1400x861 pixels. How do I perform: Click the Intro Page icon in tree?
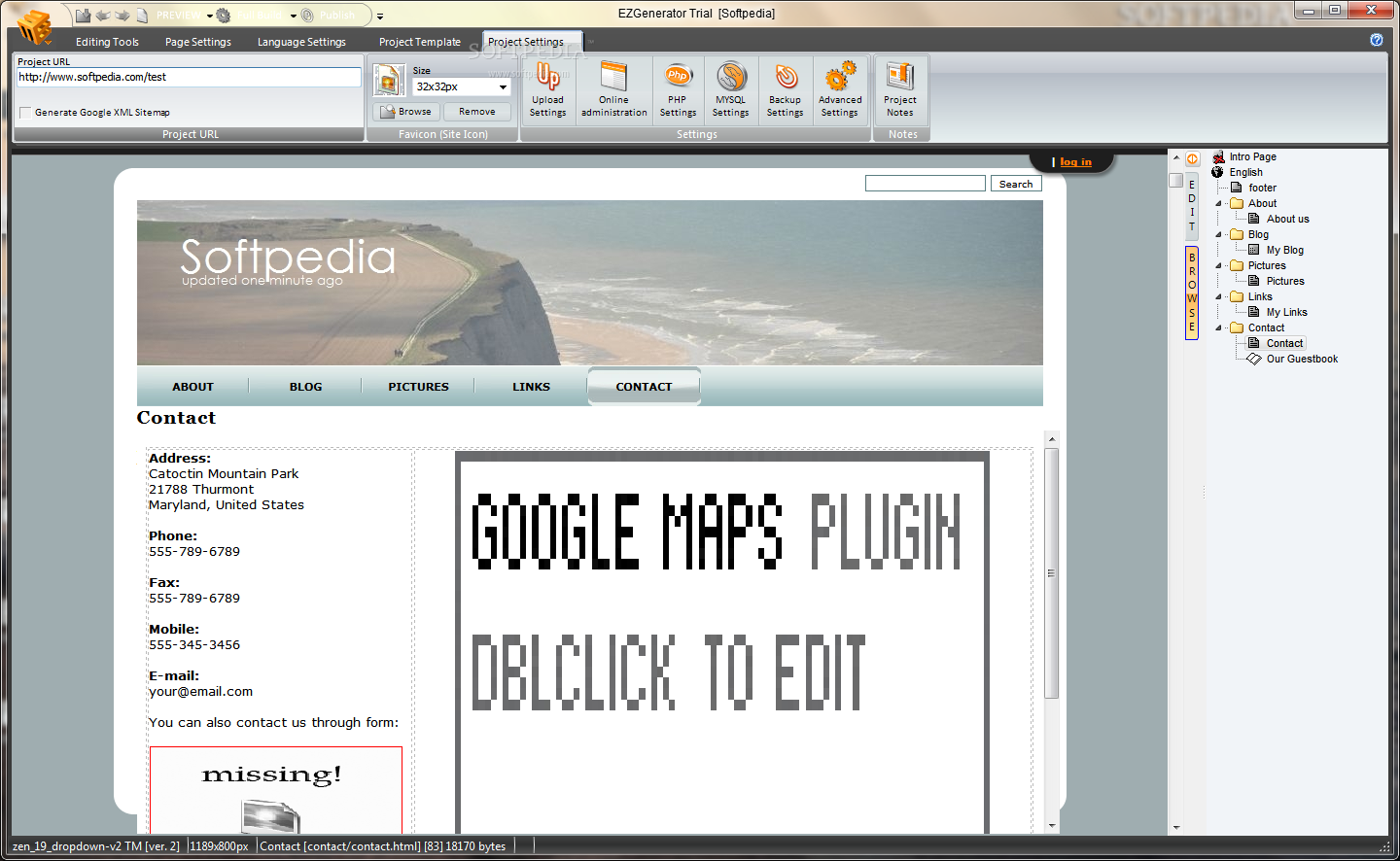coord(1218,156)
